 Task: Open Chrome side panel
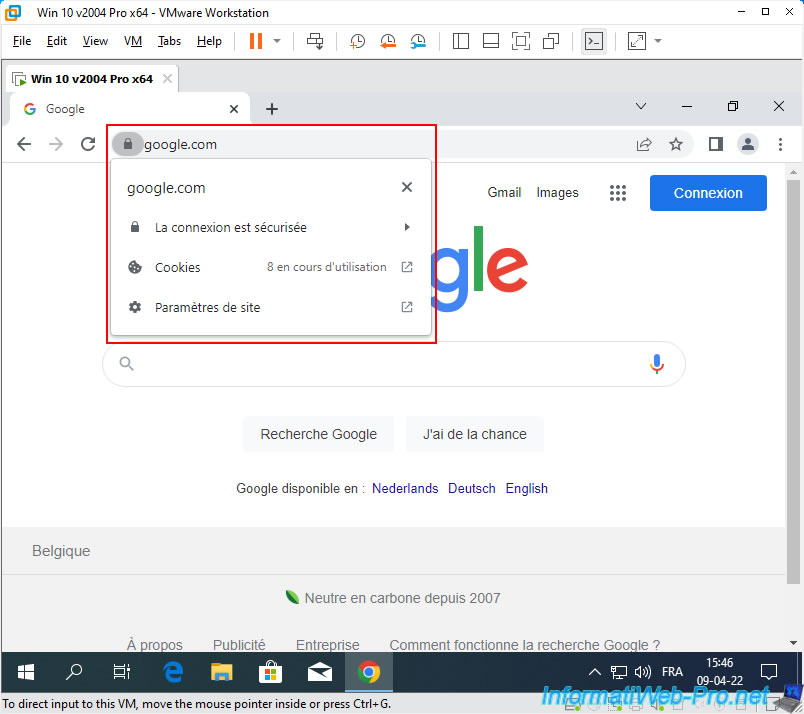pyautogui.click(x=716, y=145)
